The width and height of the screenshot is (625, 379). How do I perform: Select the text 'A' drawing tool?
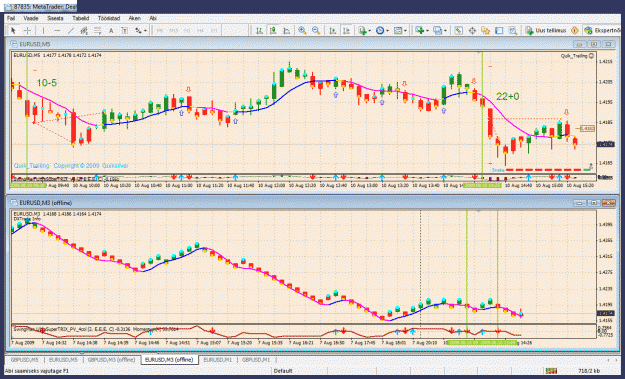click(111, 30)
